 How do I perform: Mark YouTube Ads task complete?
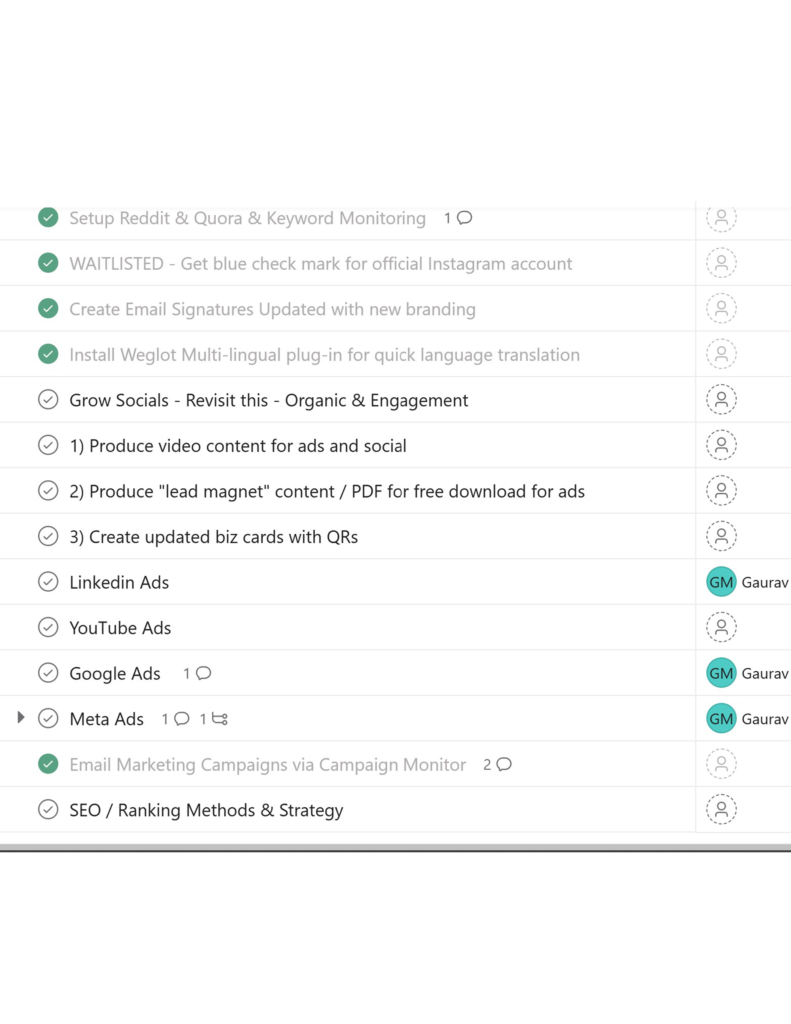coord(48,627)
